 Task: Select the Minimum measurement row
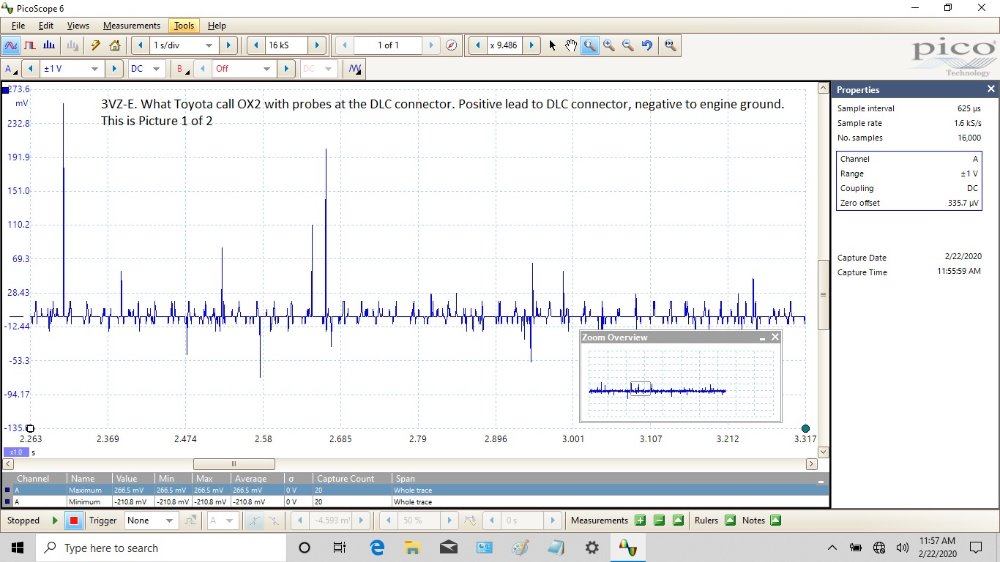click(415, 501)
